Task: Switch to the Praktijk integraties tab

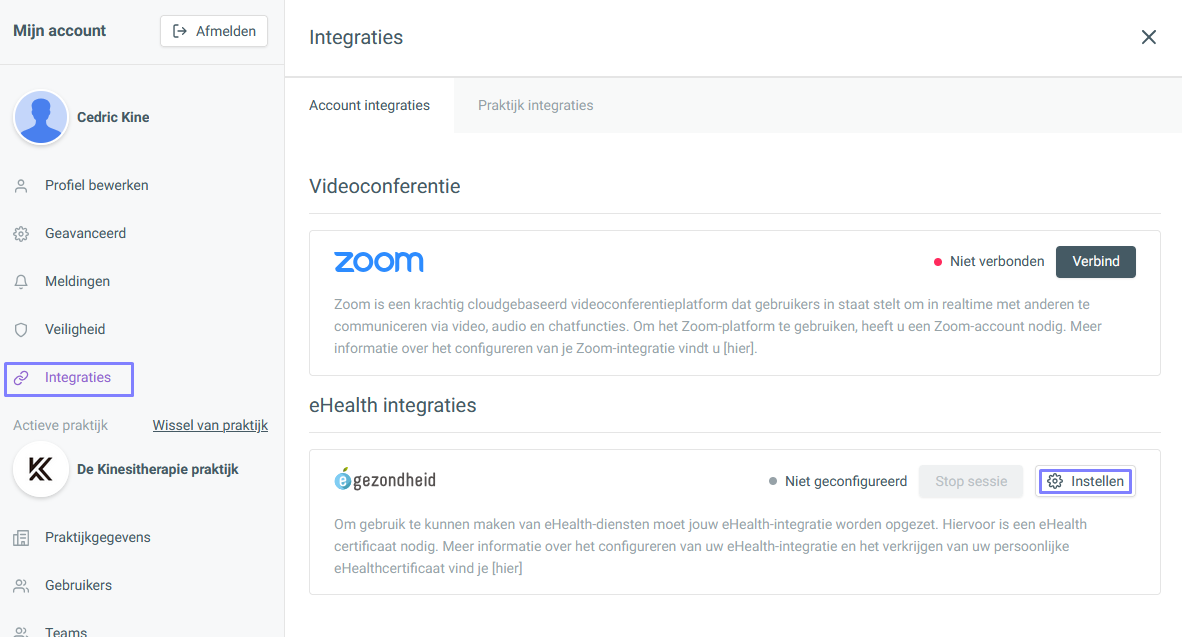Action: click(x=535, y=106)
